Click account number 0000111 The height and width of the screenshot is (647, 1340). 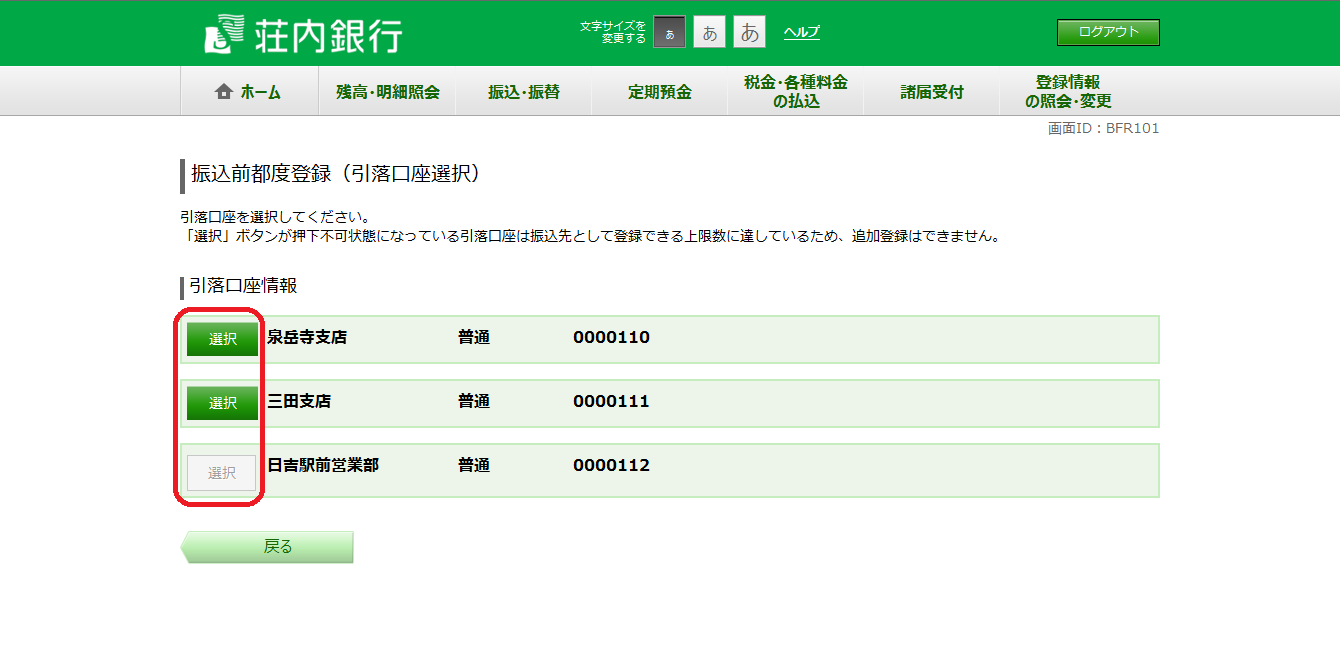[x=611, y=402]
